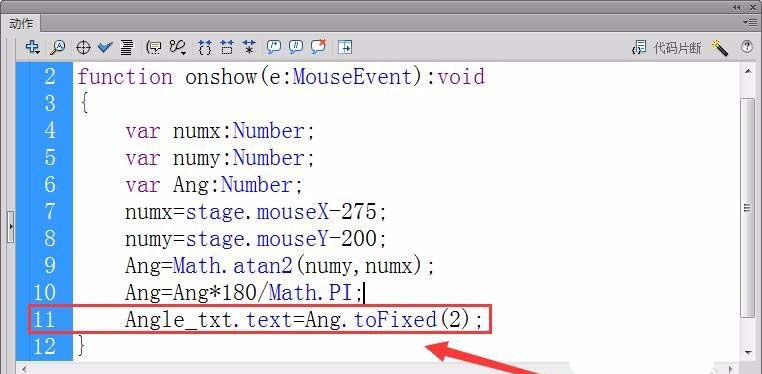
Task: Apply a line comment
Action: click(x=295, y=47)
